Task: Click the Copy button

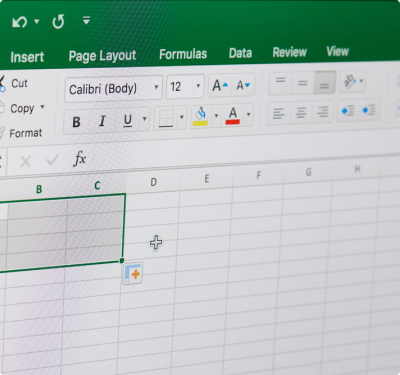Action: pos(22,108)
